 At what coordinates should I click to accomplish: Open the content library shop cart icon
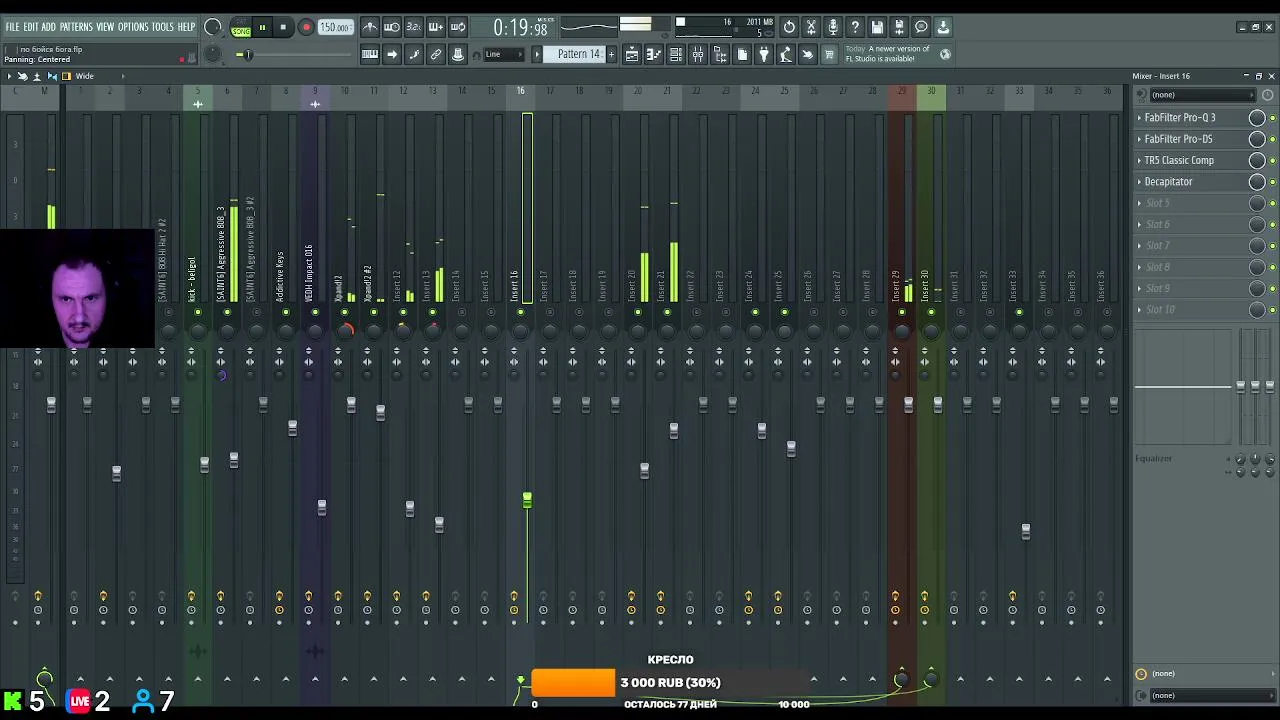coord(829,54)
